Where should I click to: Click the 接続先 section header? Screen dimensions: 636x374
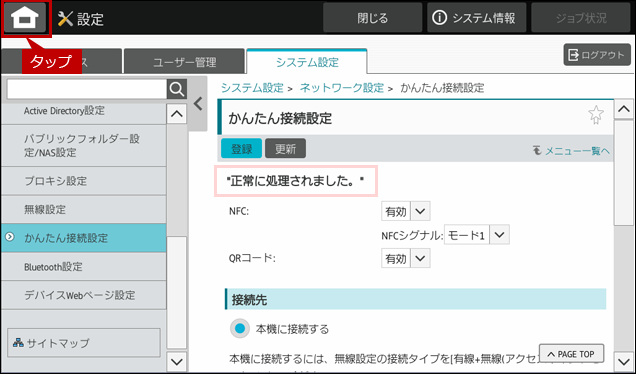pos(415,299)
